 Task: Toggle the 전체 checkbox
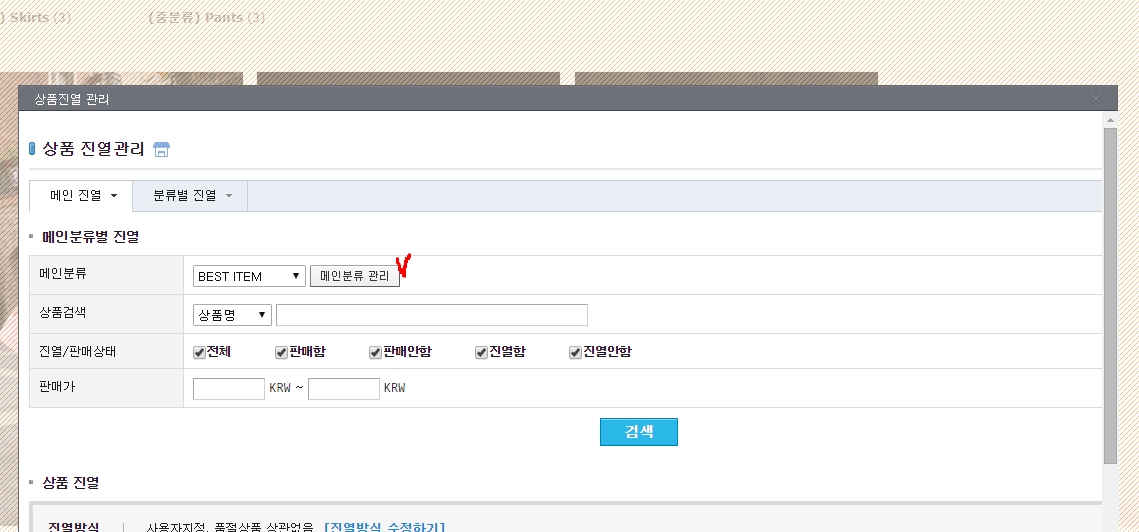pos(200,352)
